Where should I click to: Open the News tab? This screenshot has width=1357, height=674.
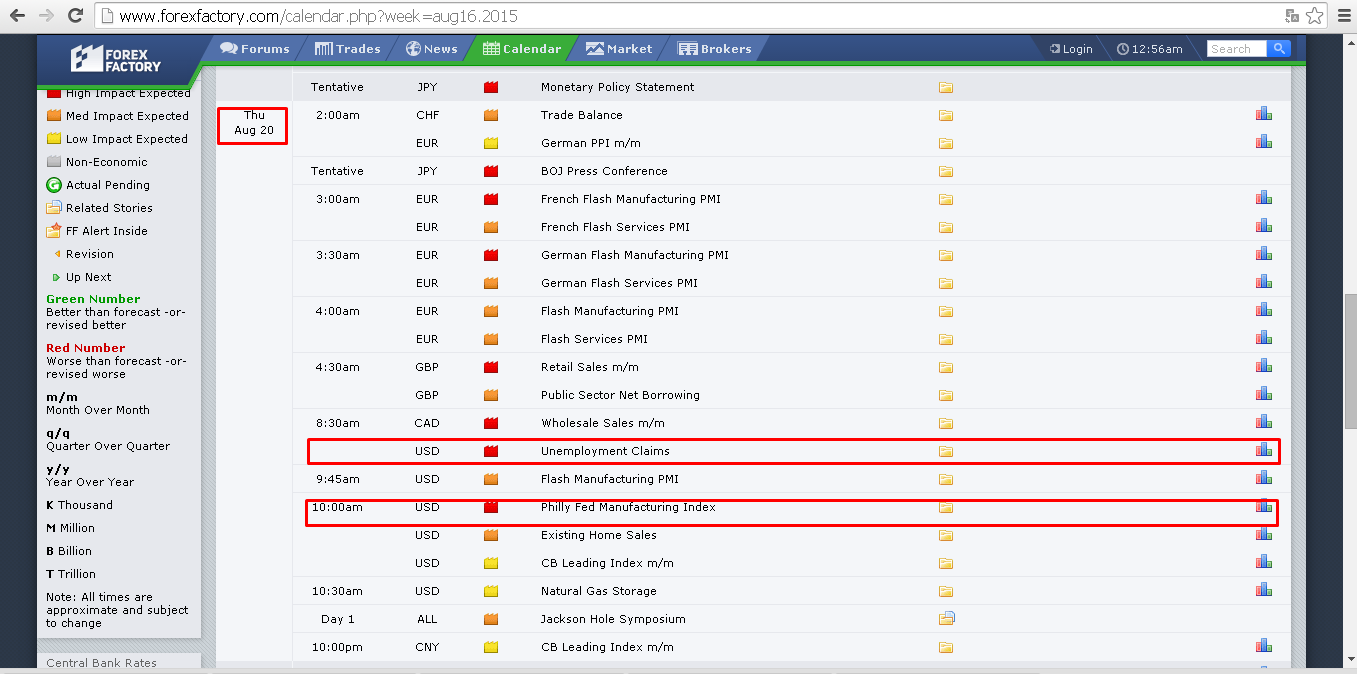point(431,48)
